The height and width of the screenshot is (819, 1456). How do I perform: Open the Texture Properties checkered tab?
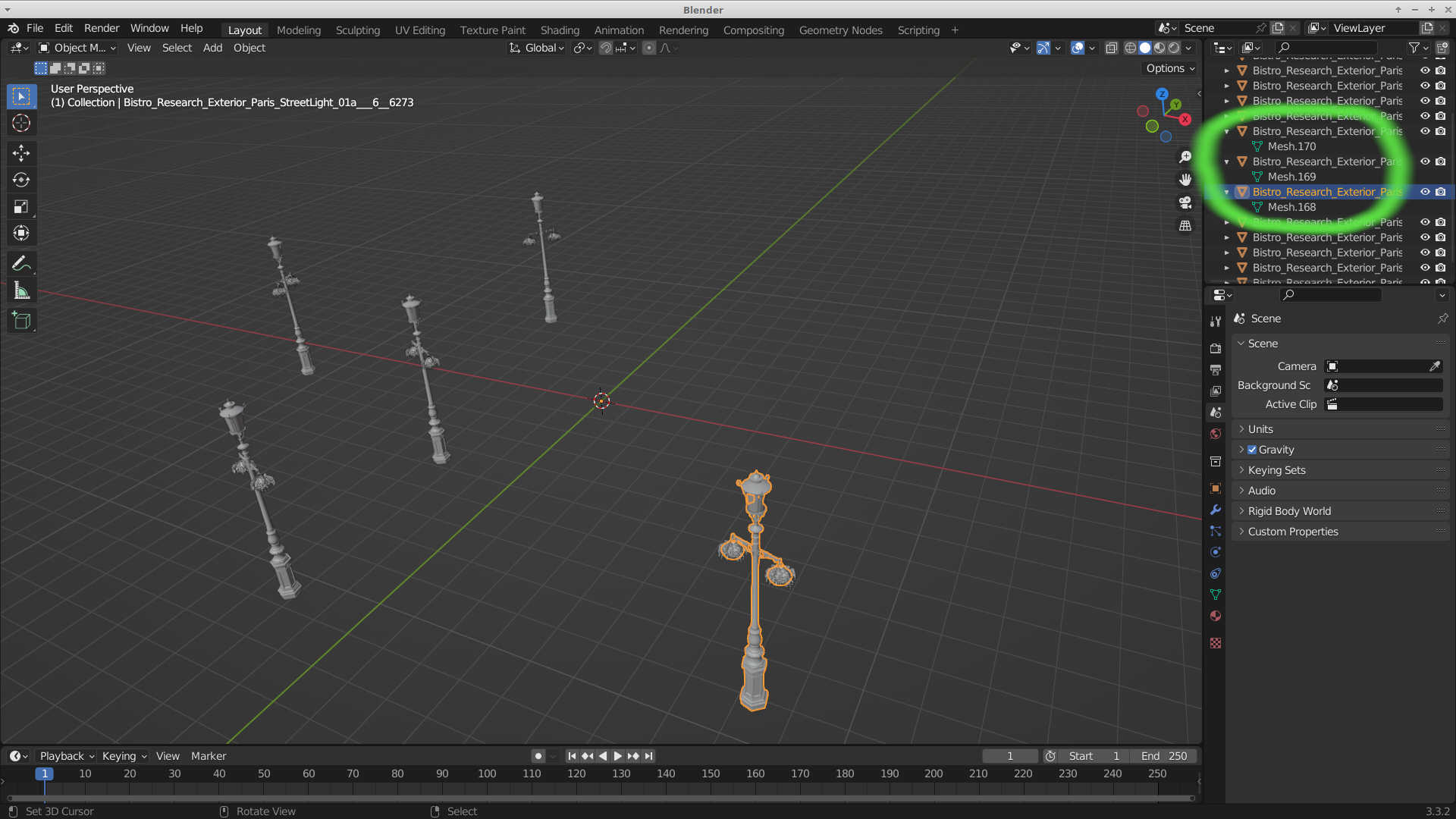(x=1216, y=643)
